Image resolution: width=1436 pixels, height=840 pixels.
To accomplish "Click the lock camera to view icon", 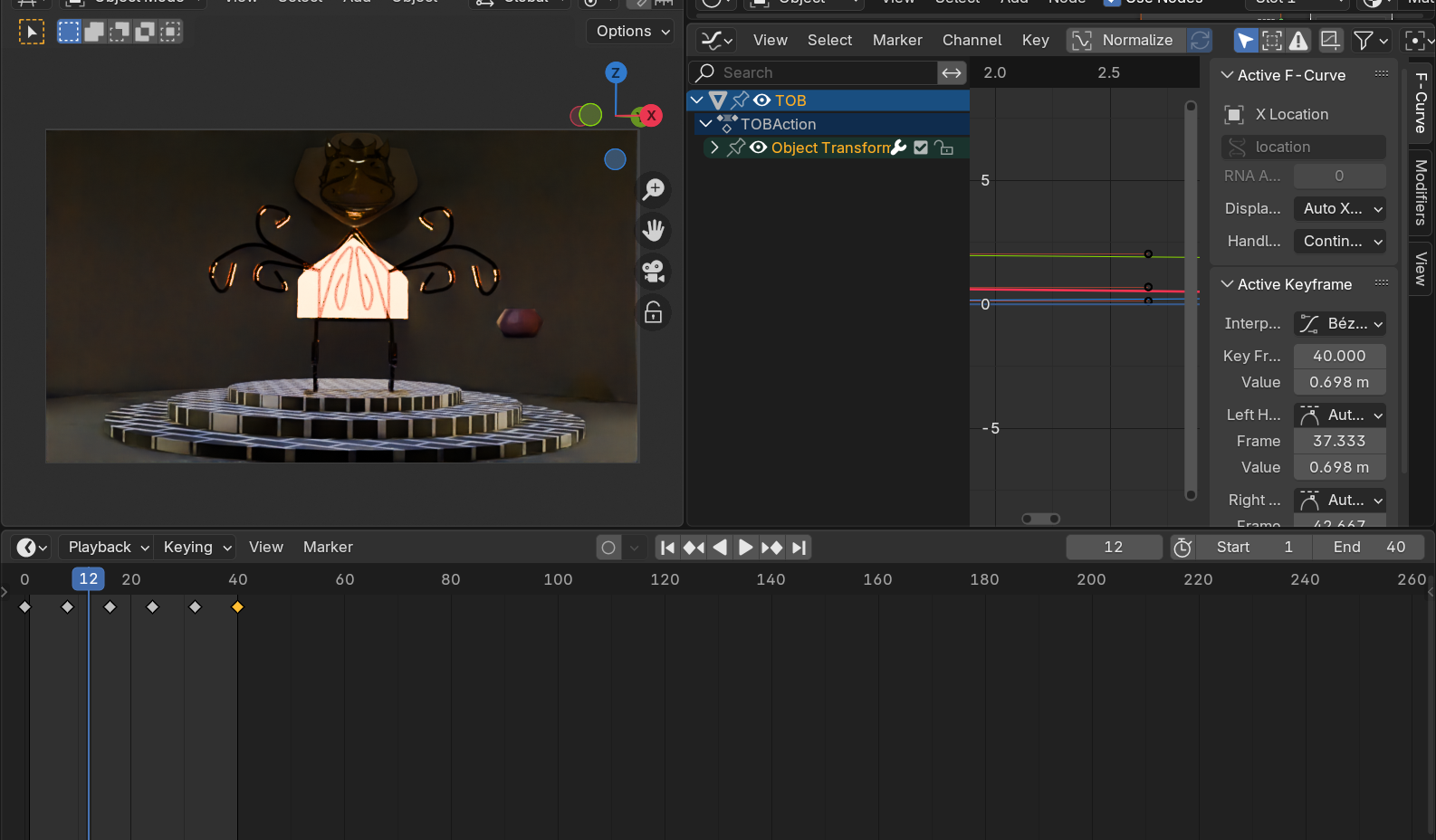I will tap(653, 312).
